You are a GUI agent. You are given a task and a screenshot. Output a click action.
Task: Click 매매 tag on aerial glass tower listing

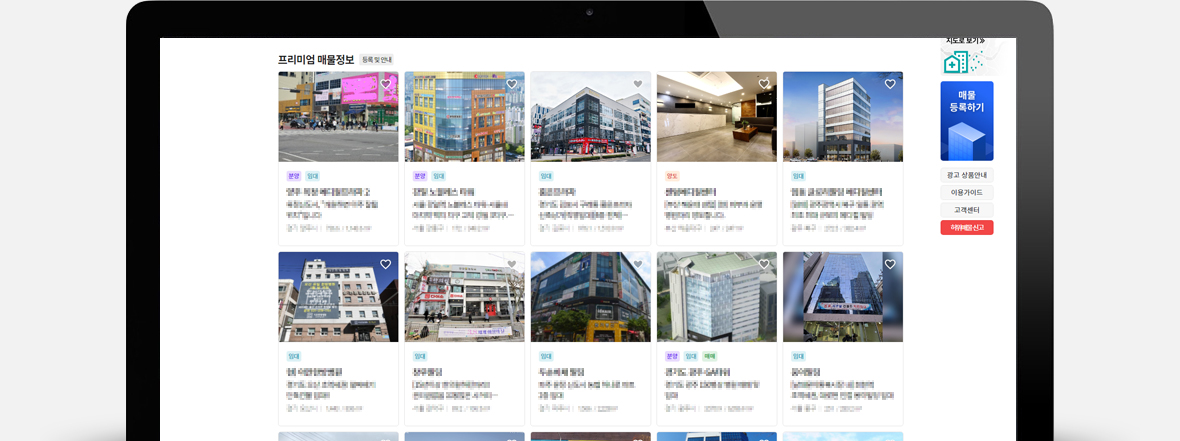coord(710,356)
